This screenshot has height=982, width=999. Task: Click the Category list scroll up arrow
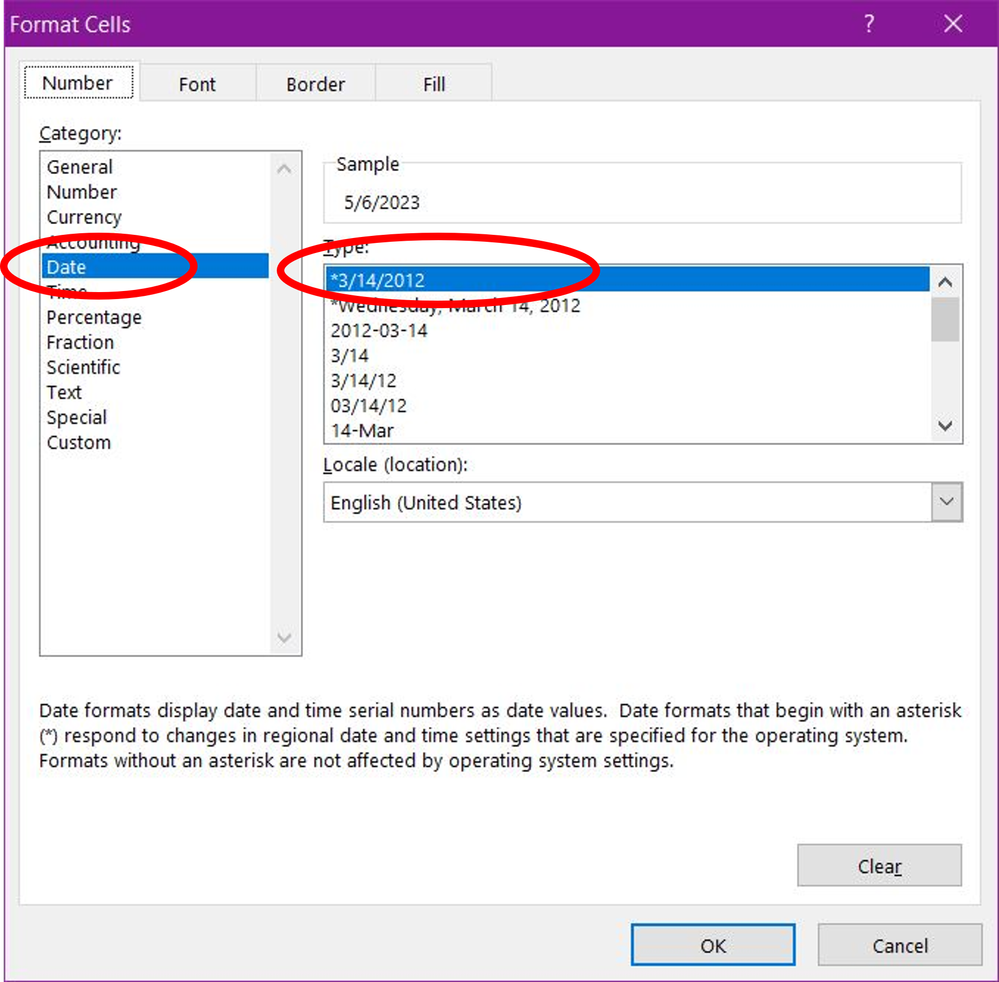[285, 169]
